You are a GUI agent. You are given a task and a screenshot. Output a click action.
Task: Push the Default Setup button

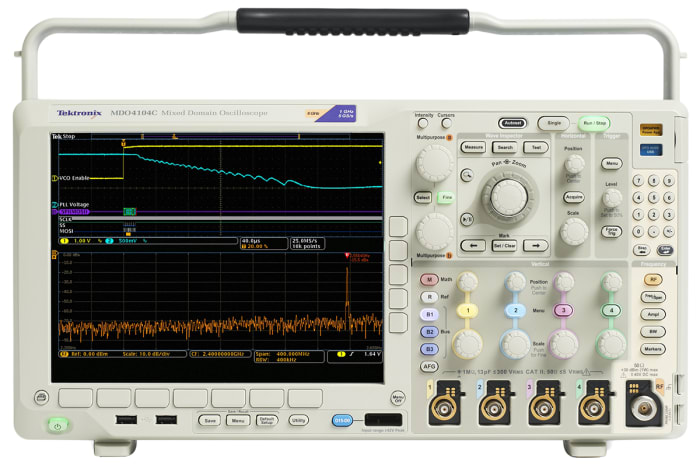[267, 420]
